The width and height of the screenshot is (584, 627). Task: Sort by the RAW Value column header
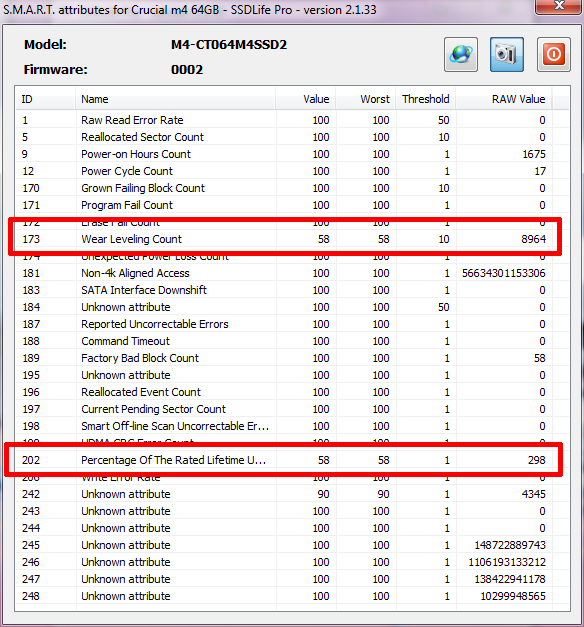click(x=504, y=99)
